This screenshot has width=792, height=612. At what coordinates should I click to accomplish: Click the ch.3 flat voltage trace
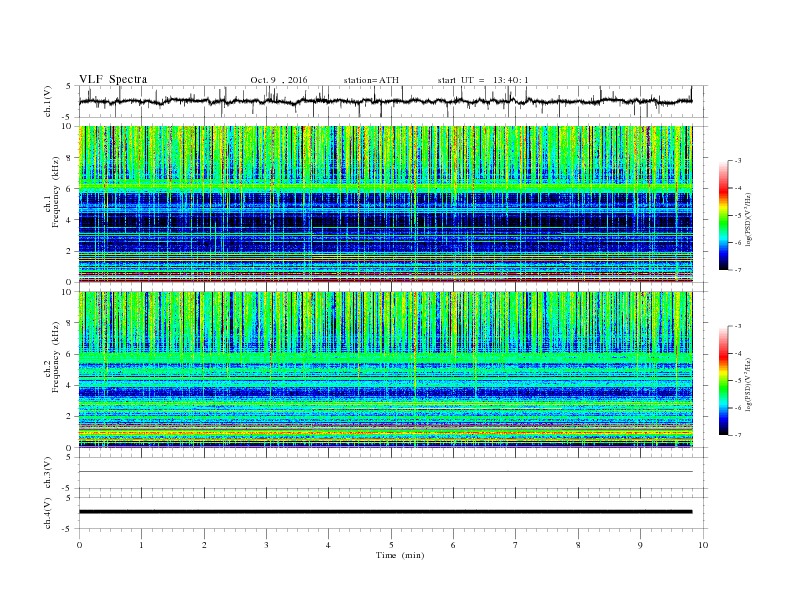point(385,472)
